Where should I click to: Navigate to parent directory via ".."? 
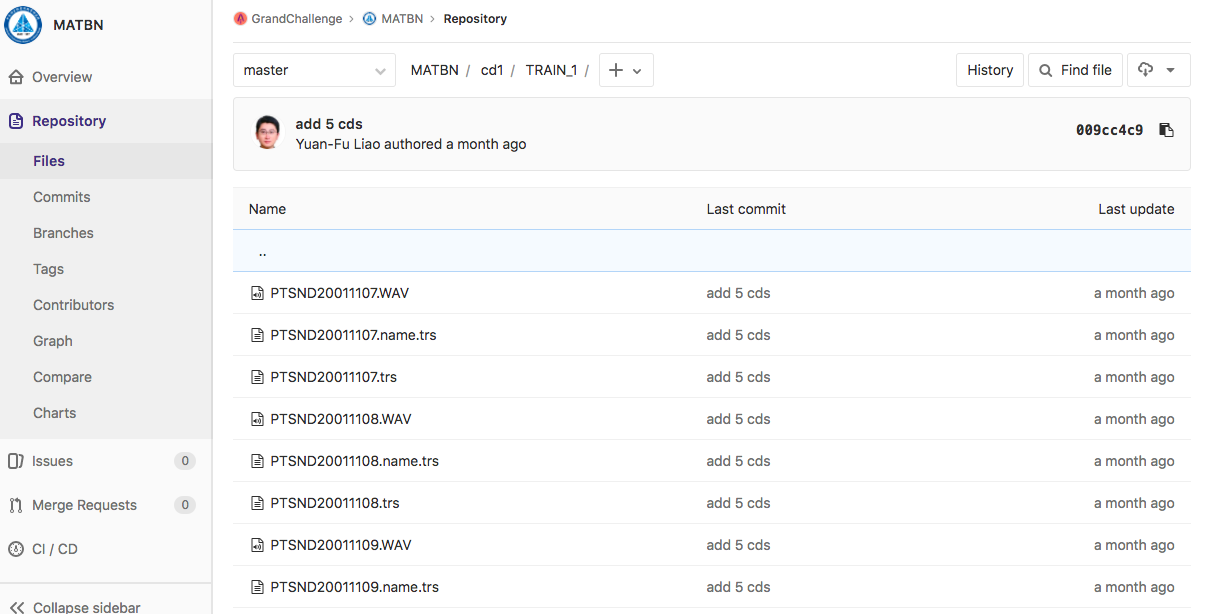tap(262, 252)
